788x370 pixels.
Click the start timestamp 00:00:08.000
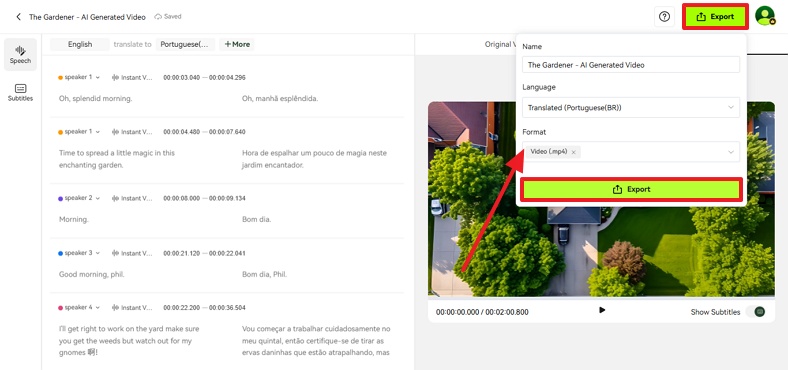[181, 198]
